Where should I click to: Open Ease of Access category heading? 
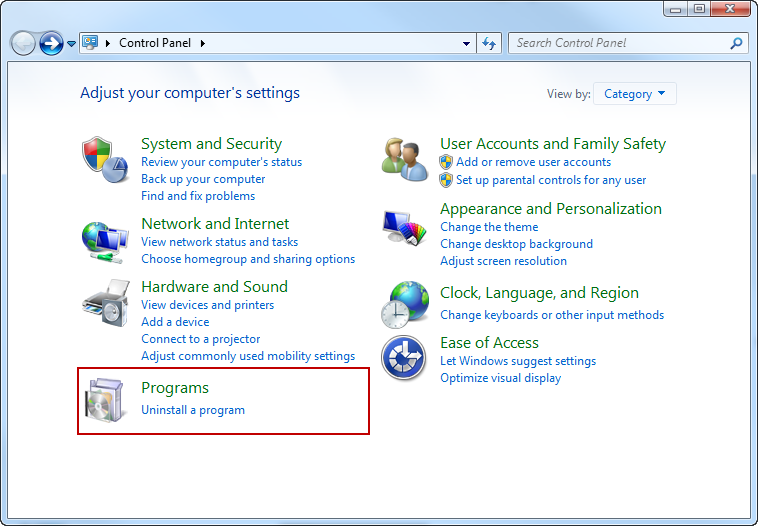click(489, 343)
